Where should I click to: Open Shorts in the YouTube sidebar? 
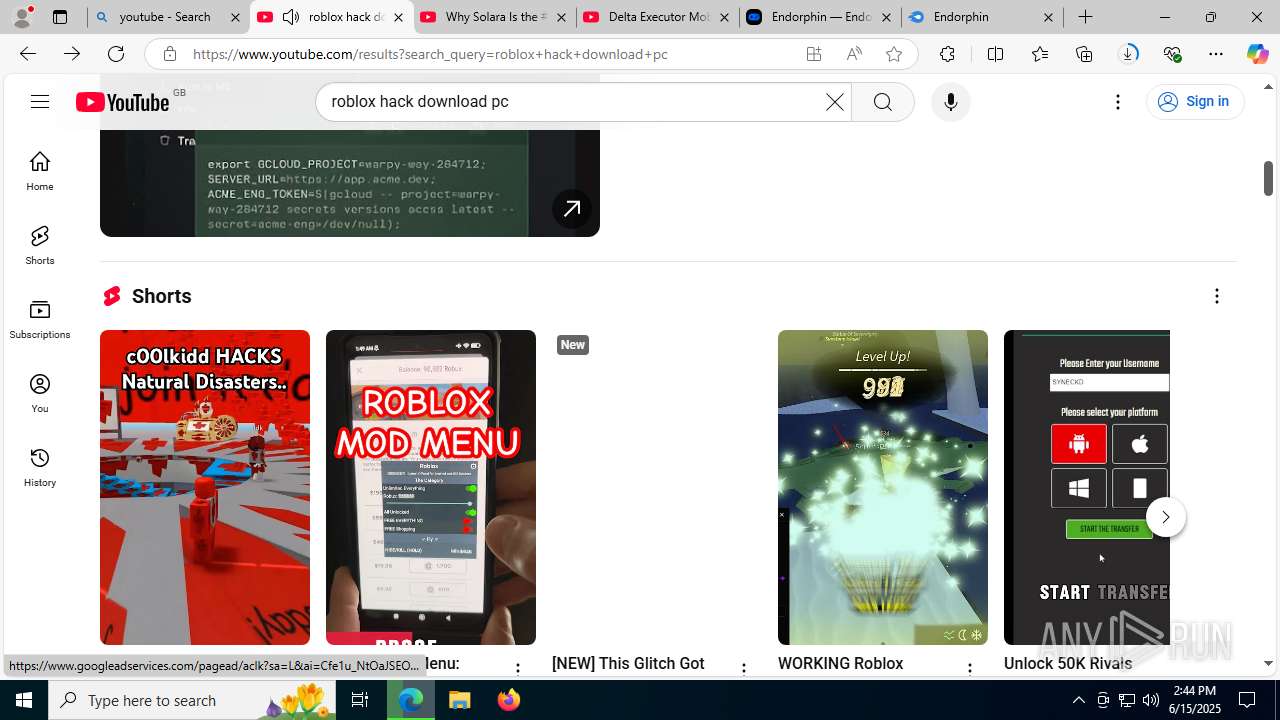(x=40, y=245)
